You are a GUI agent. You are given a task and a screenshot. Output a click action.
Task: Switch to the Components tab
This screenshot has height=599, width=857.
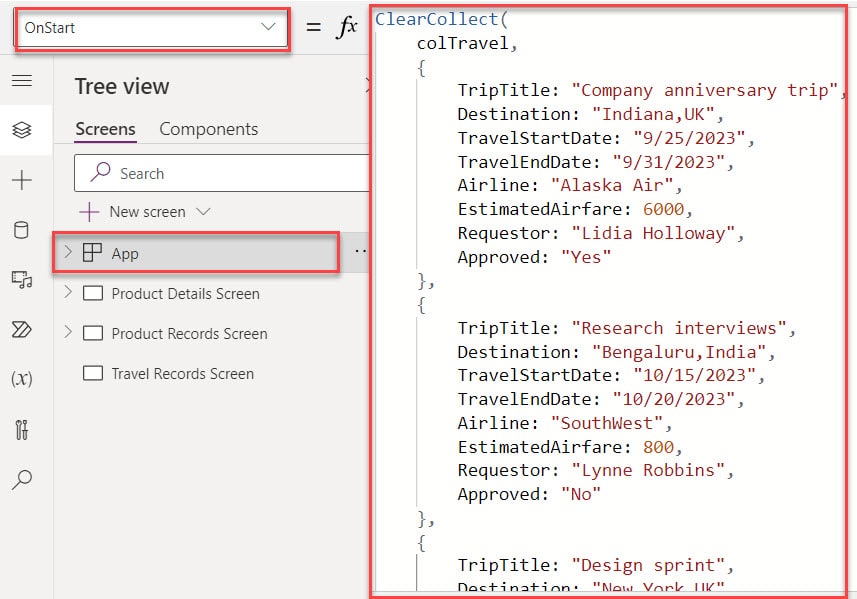(208, 129)
